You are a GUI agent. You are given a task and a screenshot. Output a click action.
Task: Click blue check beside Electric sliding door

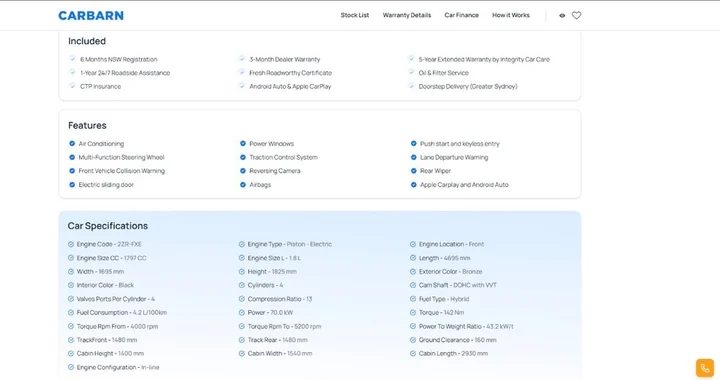tap(72, 184)
